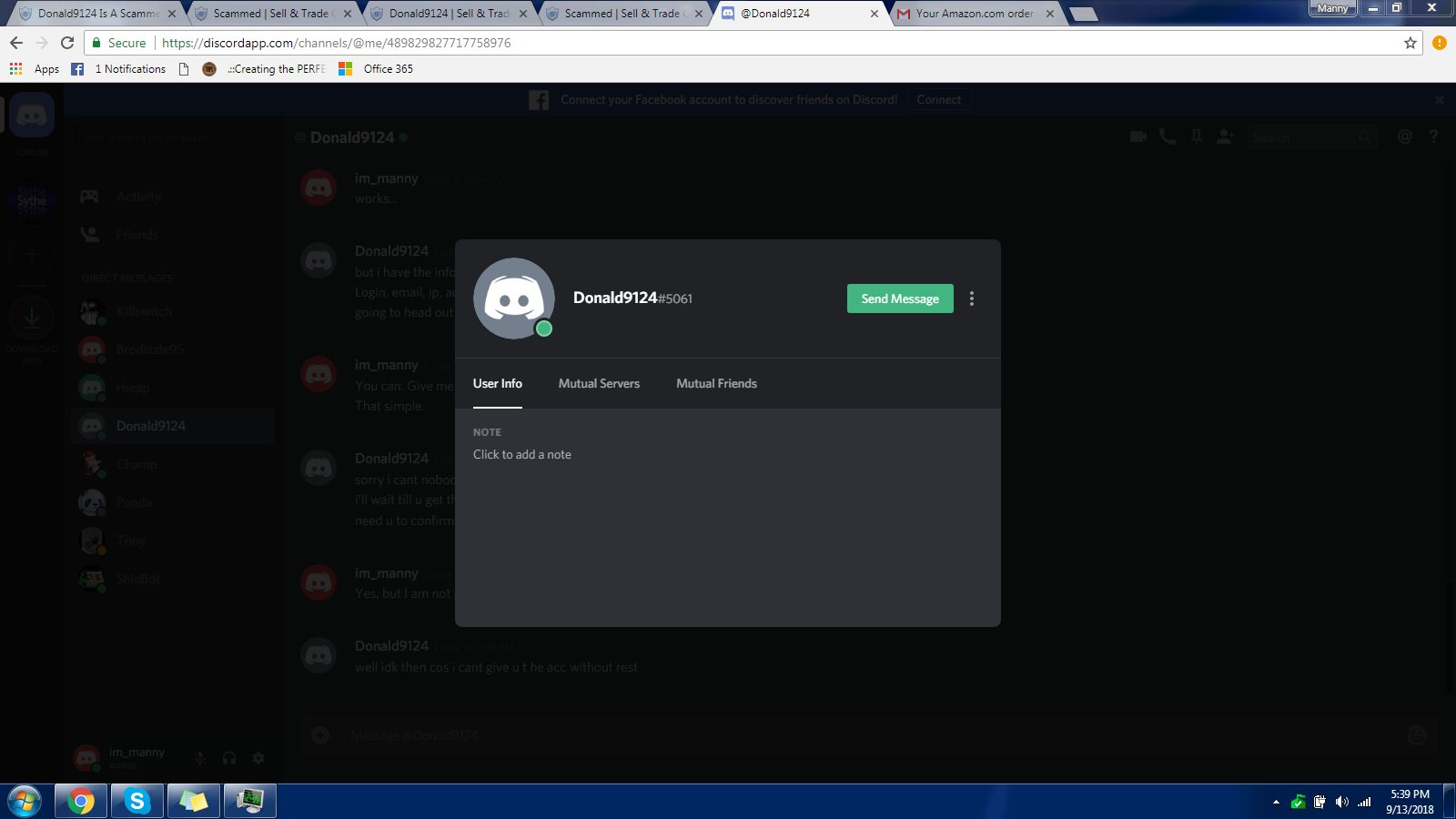Click the add a server plus icon
The image size is (1456, 819).
(32, 257)
